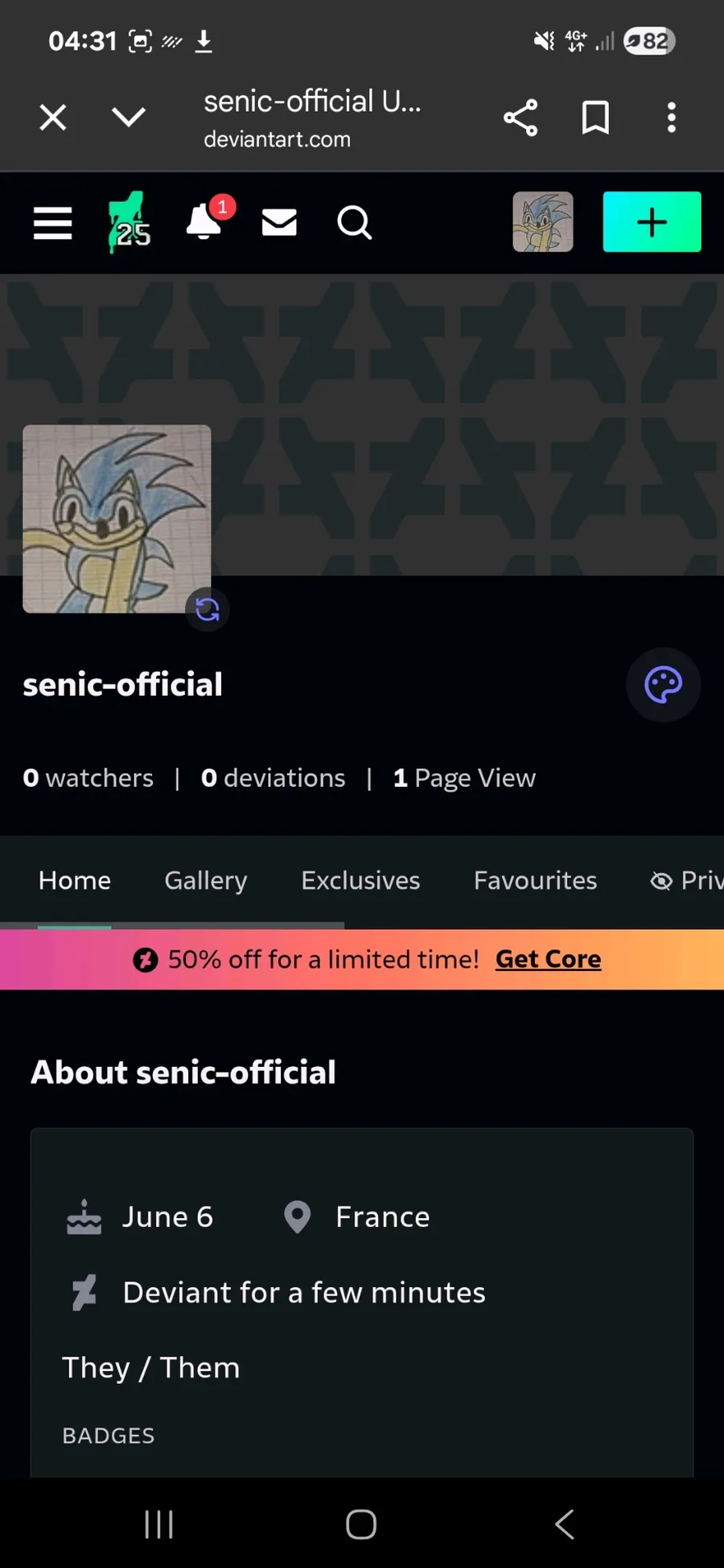The image size is (724, 1568).
Task: Open notifications bell with one alert
Action: 205,221
